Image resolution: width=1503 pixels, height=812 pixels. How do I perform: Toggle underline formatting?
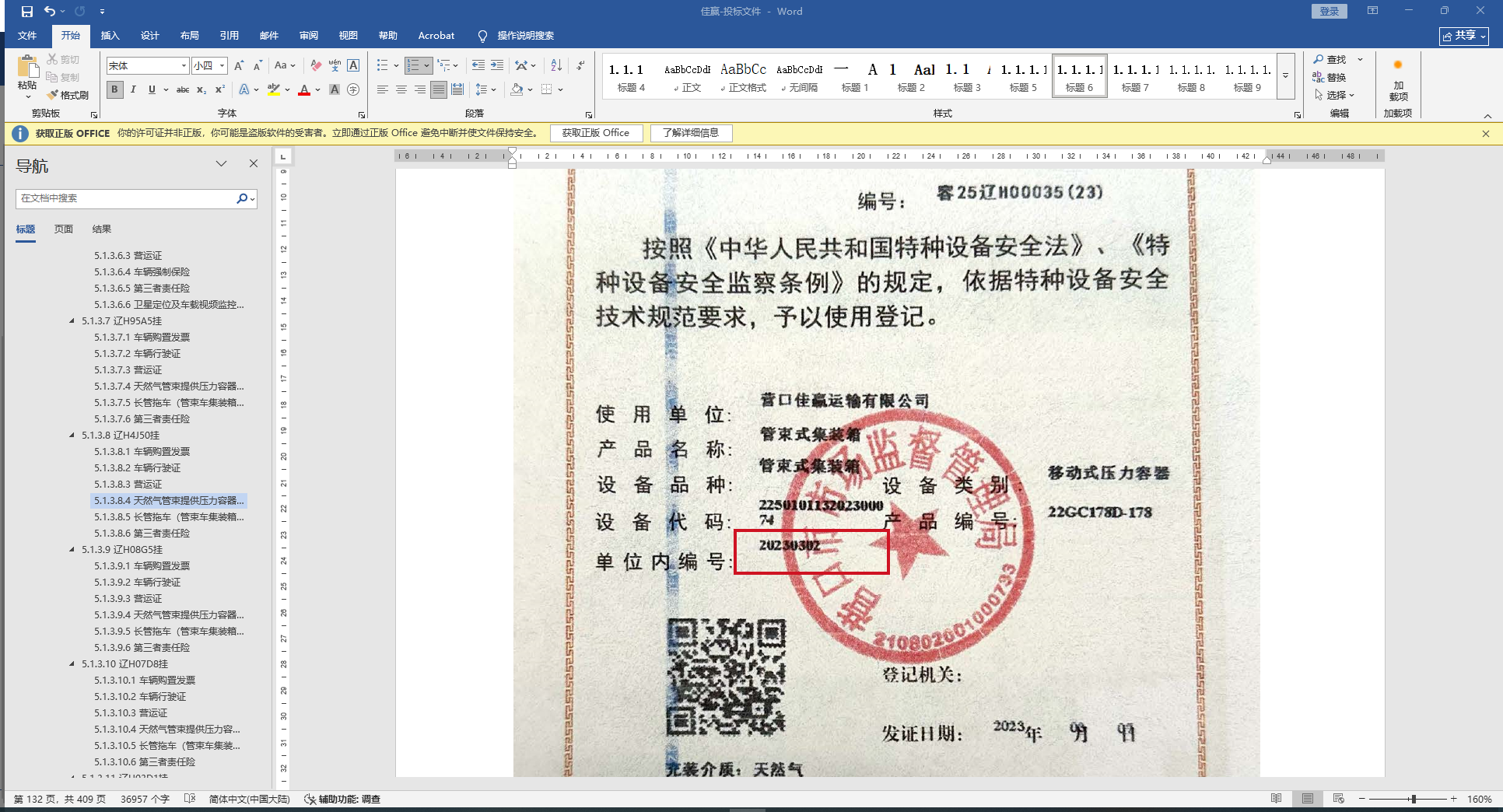click(152, 89)
